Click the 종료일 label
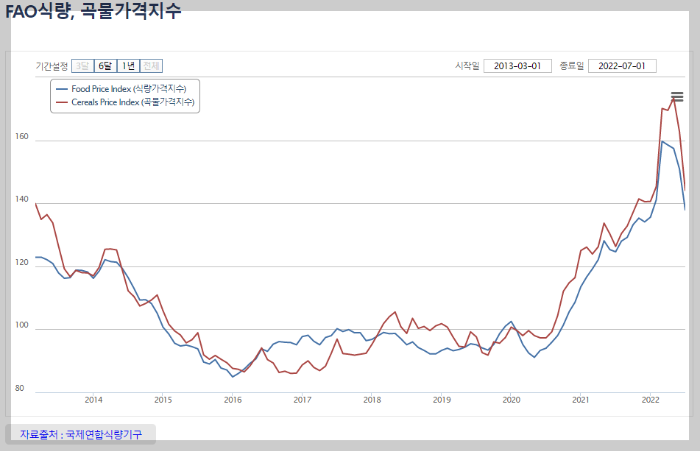The height and width of the screenshot is (451, 700). 571,66
